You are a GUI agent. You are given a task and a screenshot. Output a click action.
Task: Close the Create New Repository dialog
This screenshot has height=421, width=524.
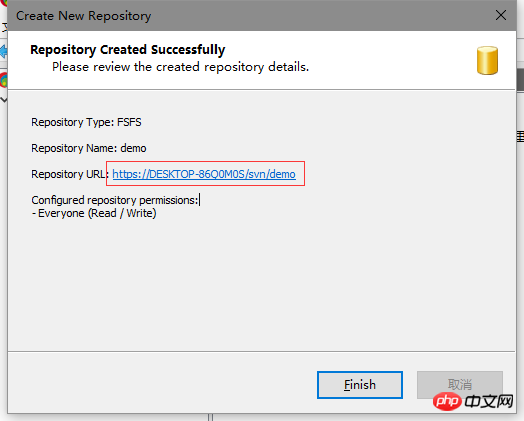coord(501,15)
